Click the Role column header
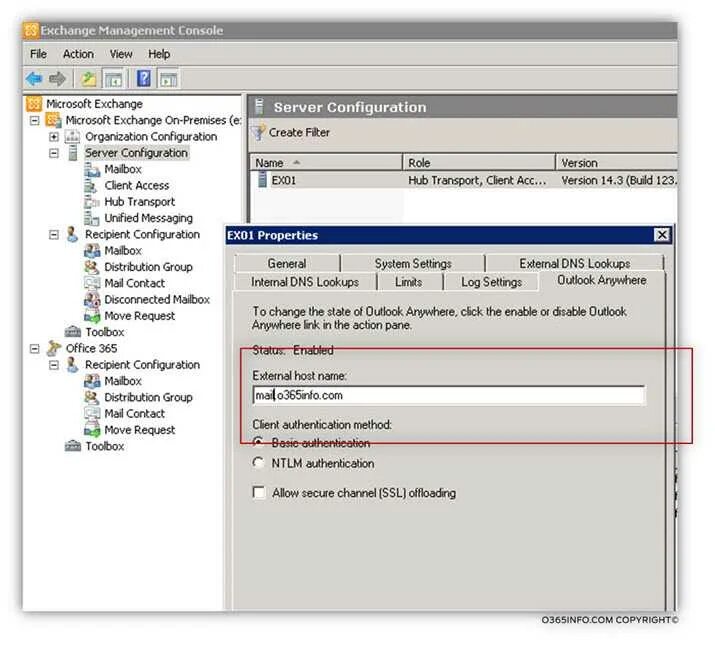Viewport: 715px width, 651px height. tap(479, 163)
